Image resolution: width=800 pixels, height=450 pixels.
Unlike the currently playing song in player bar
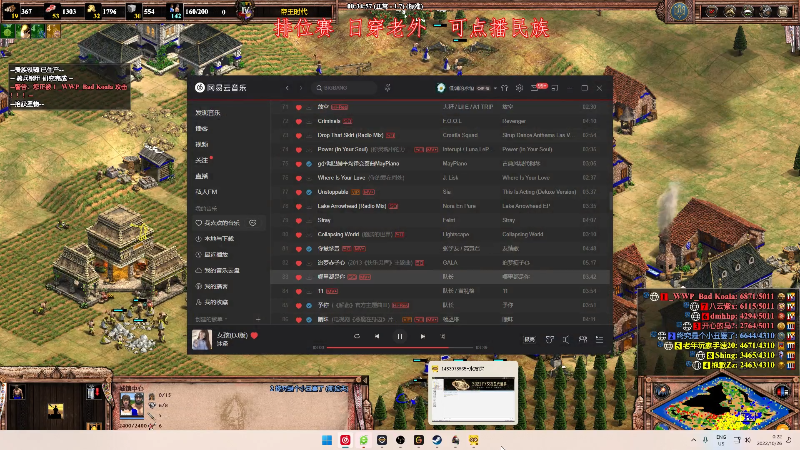[254, 335]
